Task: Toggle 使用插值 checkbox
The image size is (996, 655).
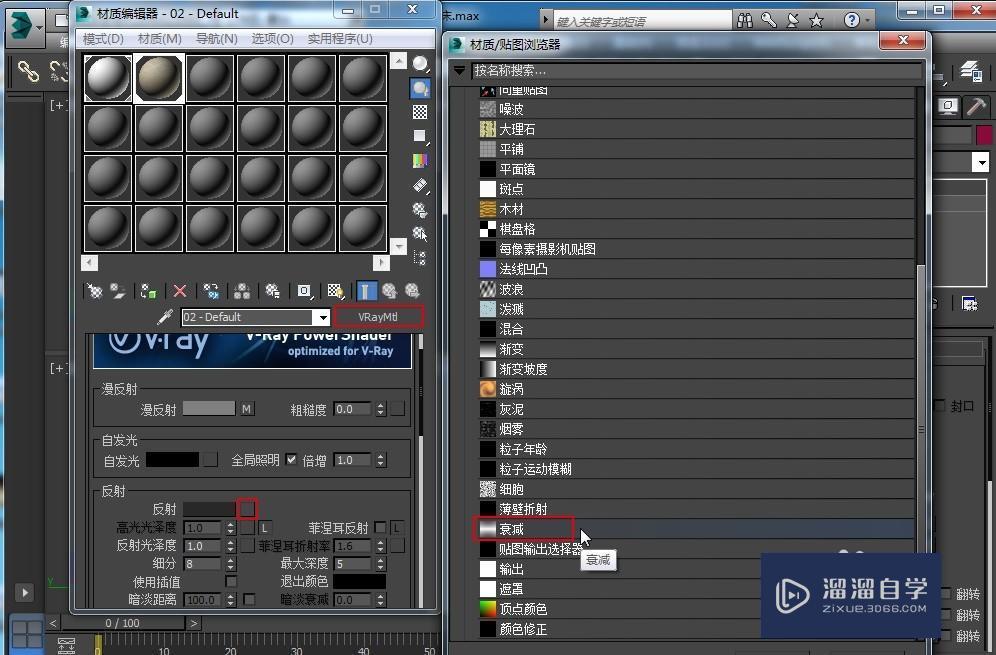Action: (x=231, y=581)
